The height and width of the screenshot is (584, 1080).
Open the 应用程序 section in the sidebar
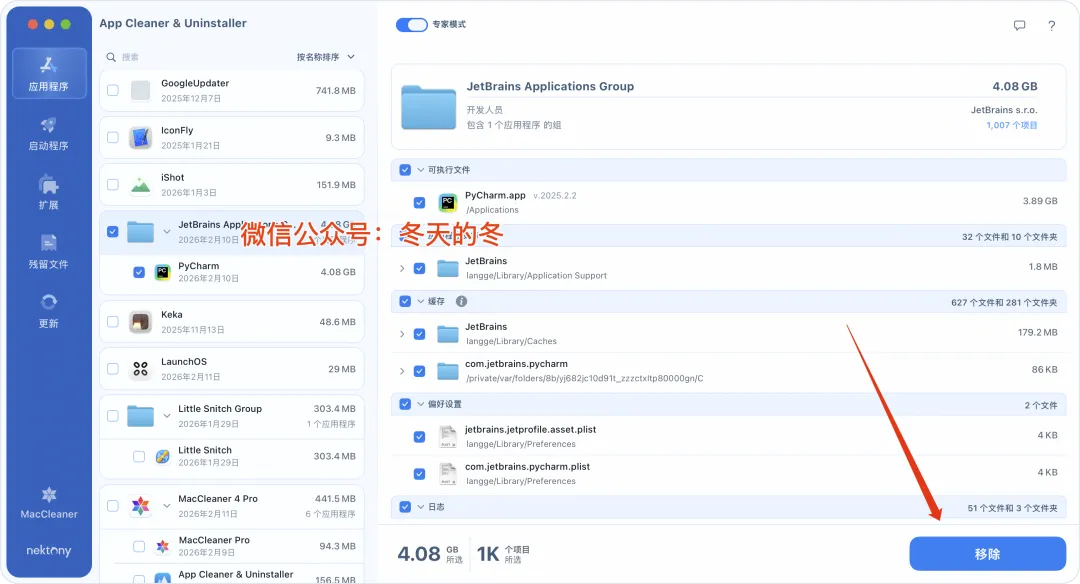pyautogui.click(x=48, y=74)
